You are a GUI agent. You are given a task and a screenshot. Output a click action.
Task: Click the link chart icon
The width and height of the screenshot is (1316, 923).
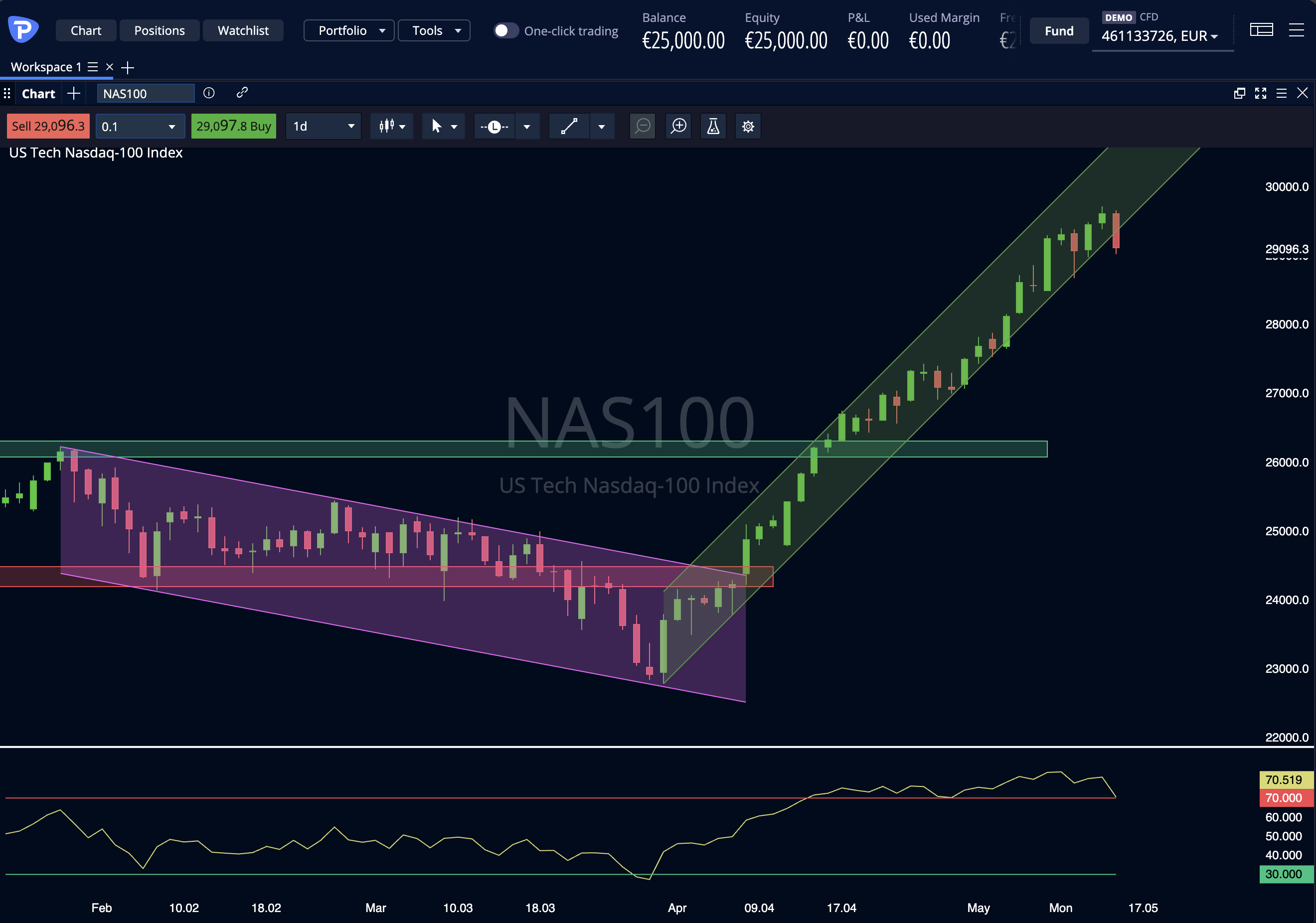click(x=242, y=93)
